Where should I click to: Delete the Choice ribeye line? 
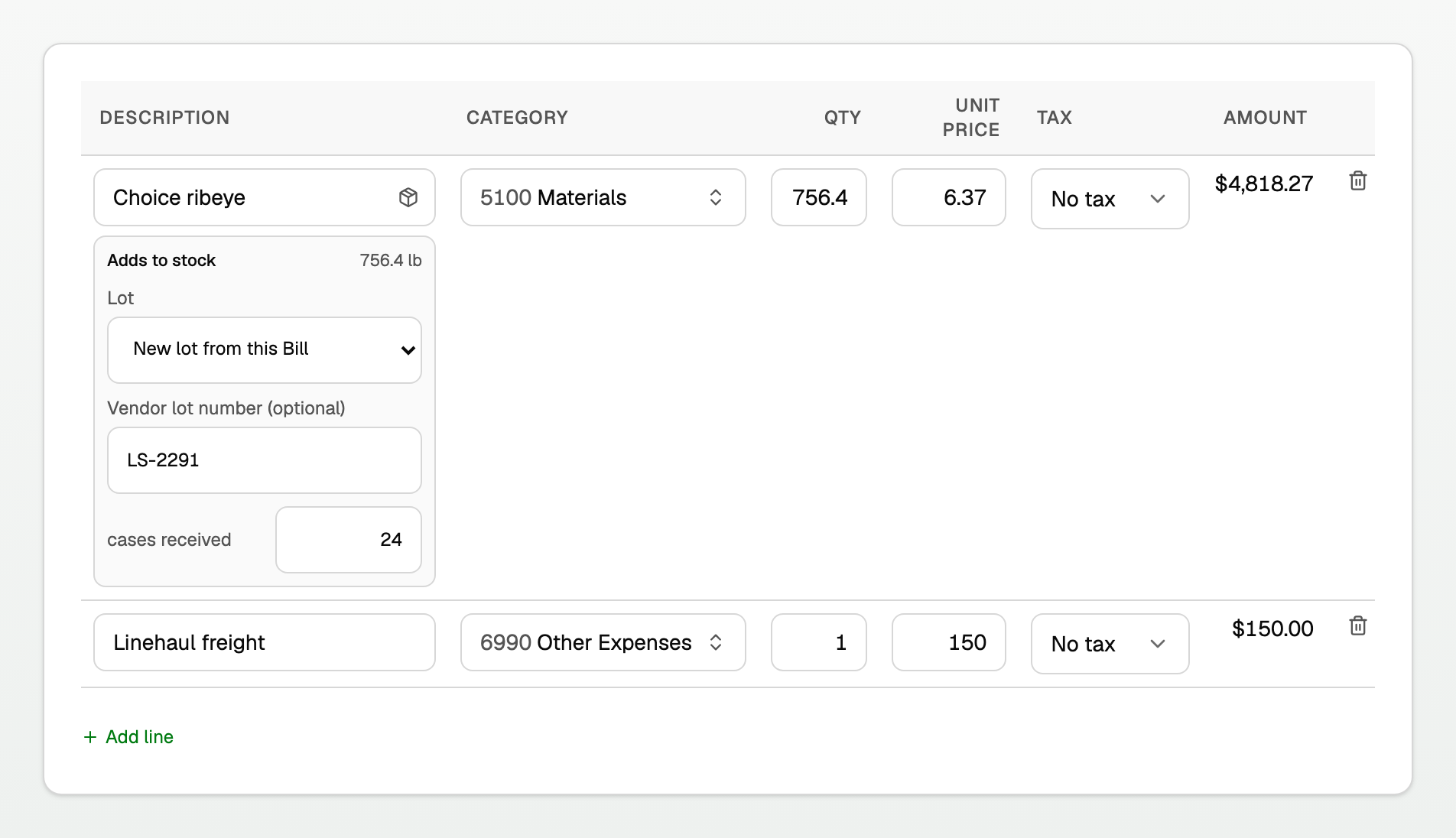click(1358, 181)
